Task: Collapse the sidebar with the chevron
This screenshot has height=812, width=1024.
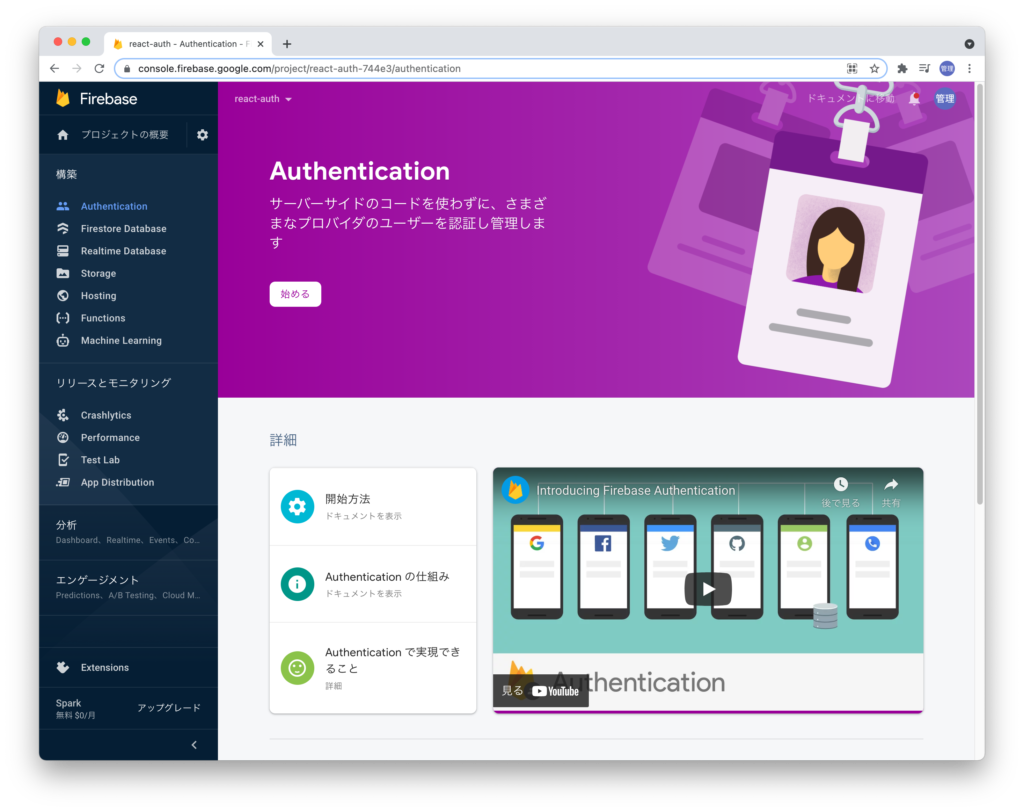Action: (195, 744)
